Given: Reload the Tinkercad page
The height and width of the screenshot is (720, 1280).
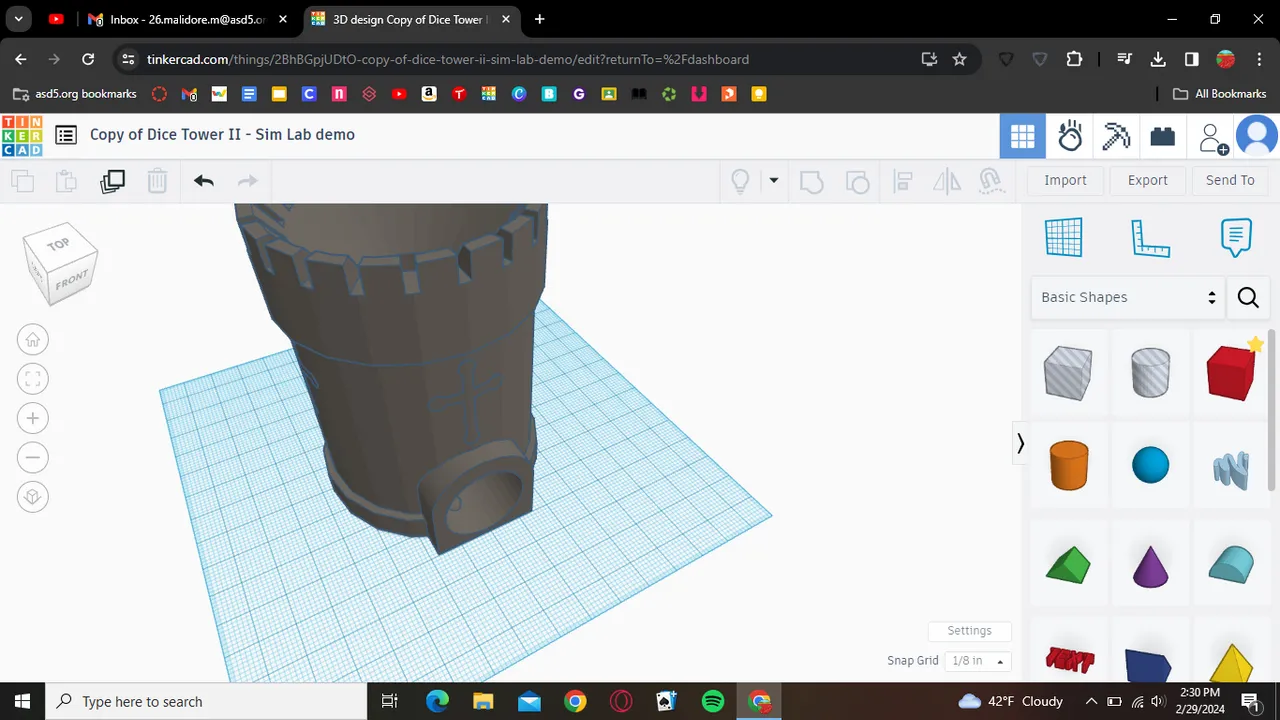Looking at the screenshot, I should (x=88, y=59).
